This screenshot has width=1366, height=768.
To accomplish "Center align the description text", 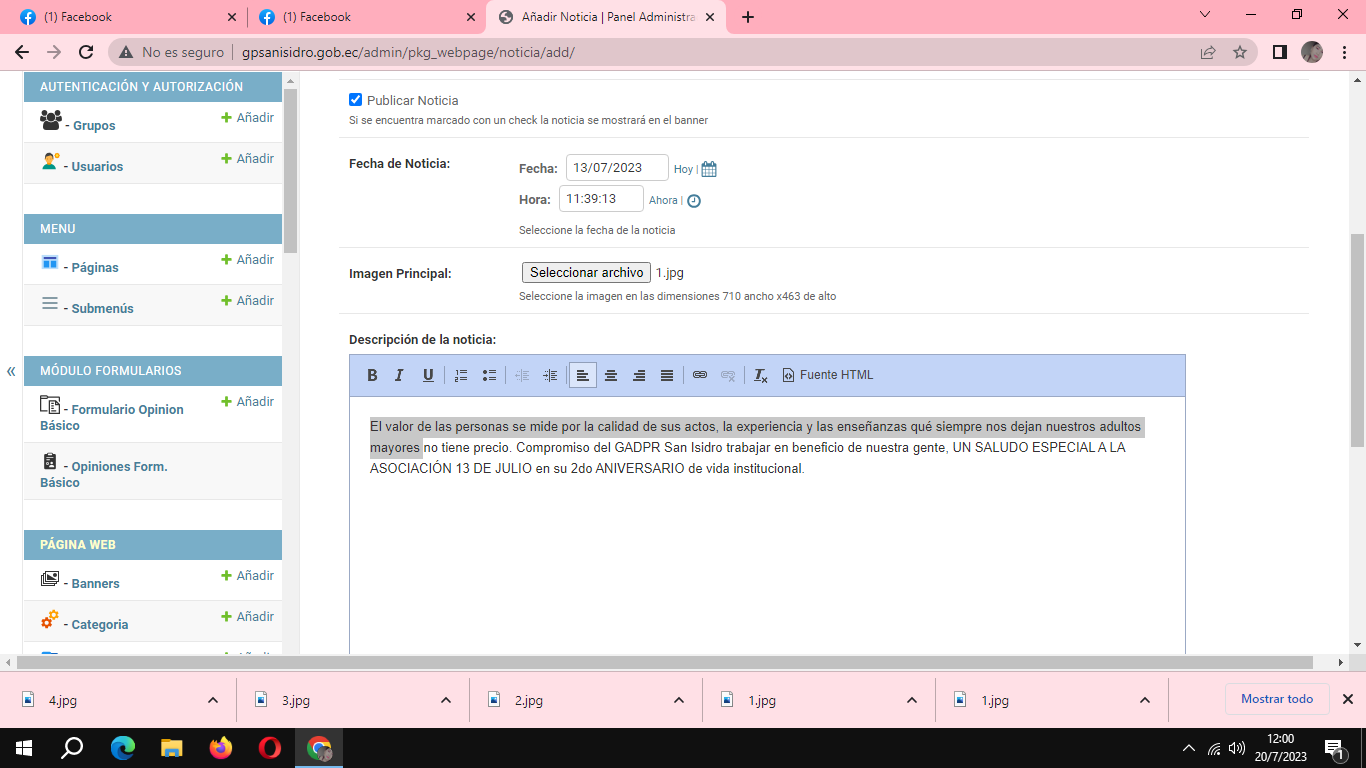I will pos(611,376).
